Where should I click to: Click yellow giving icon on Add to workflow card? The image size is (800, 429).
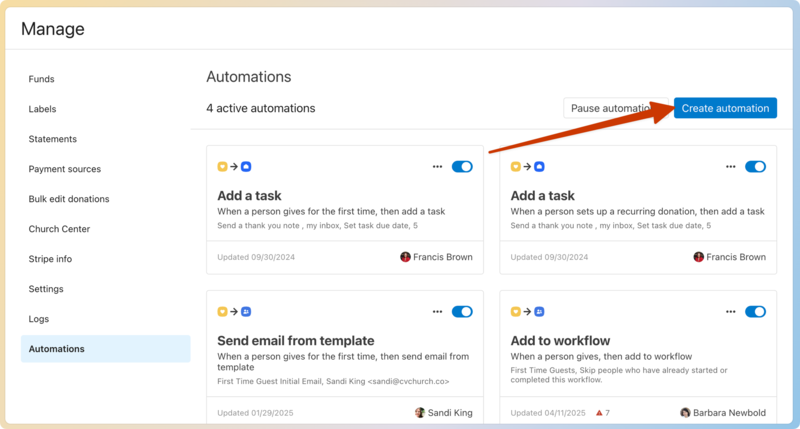pos(516,312)
